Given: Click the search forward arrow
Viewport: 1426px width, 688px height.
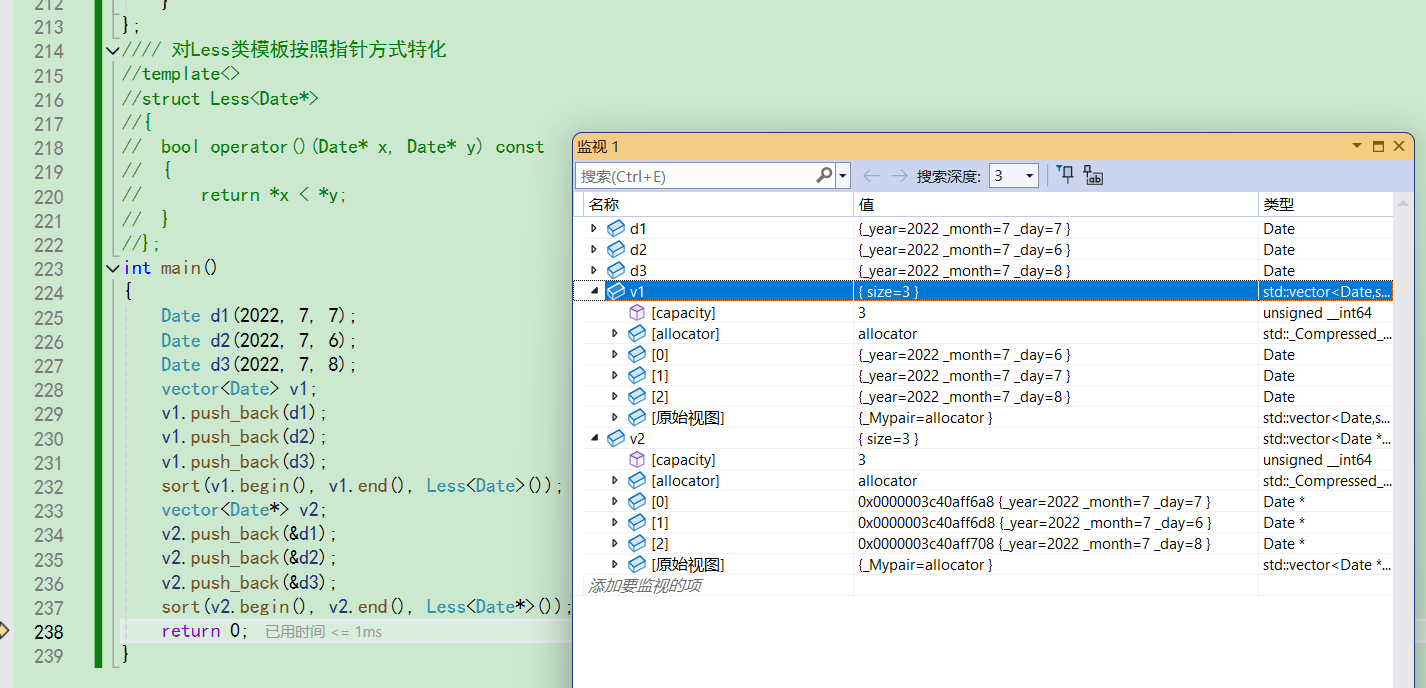Looking at the screenshot, I should coord(899,176).
